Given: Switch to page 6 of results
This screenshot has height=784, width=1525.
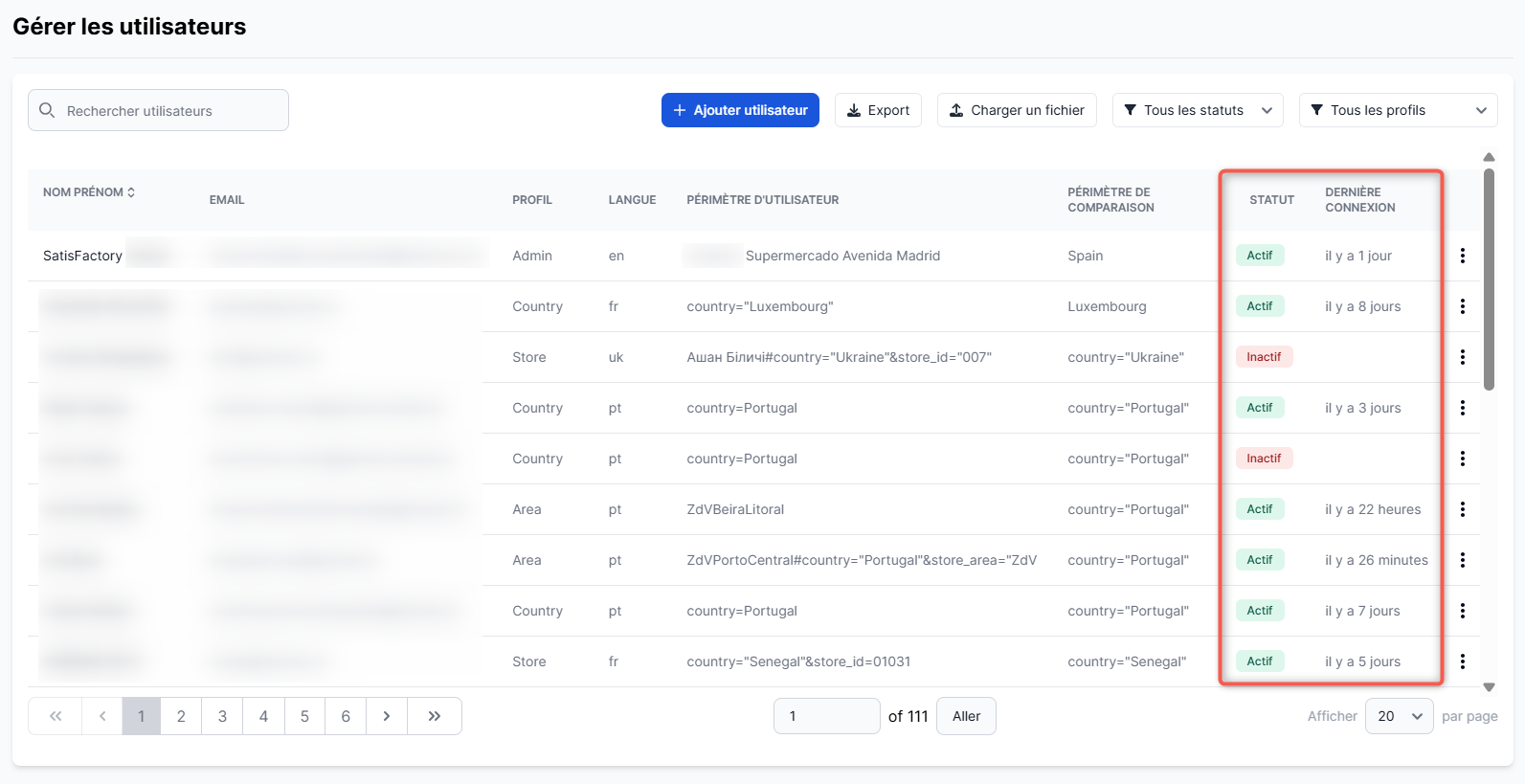Looking at the screenshot, I should (346, 716).
